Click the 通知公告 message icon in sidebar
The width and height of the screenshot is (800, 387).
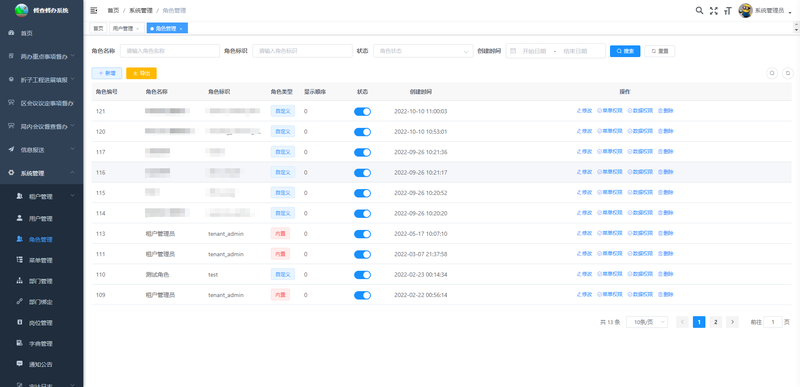click(19, 364)
